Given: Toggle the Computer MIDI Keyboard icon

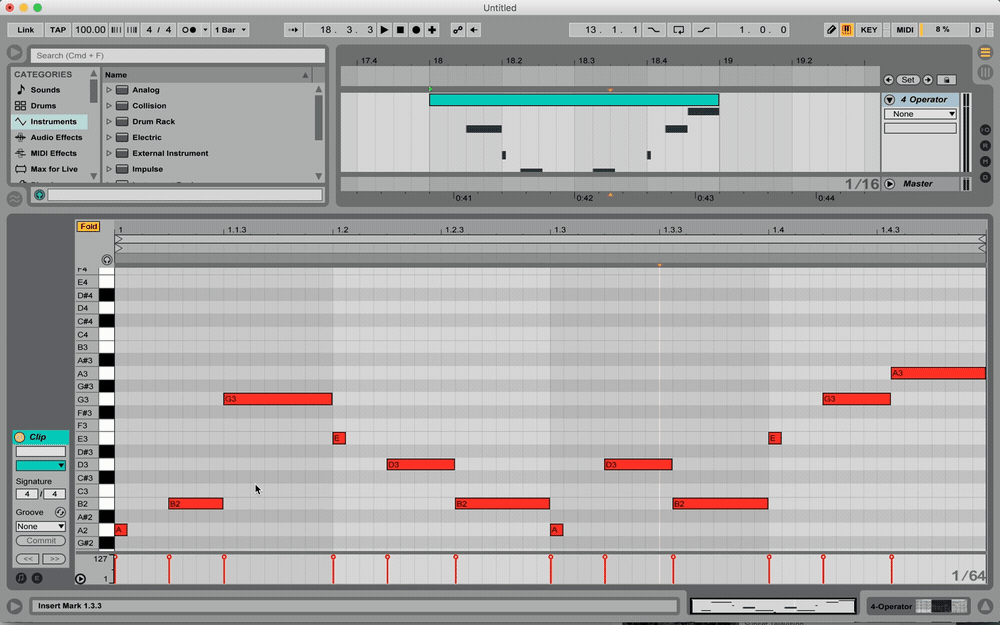Looking at the screenshot, I should [845, 29].
